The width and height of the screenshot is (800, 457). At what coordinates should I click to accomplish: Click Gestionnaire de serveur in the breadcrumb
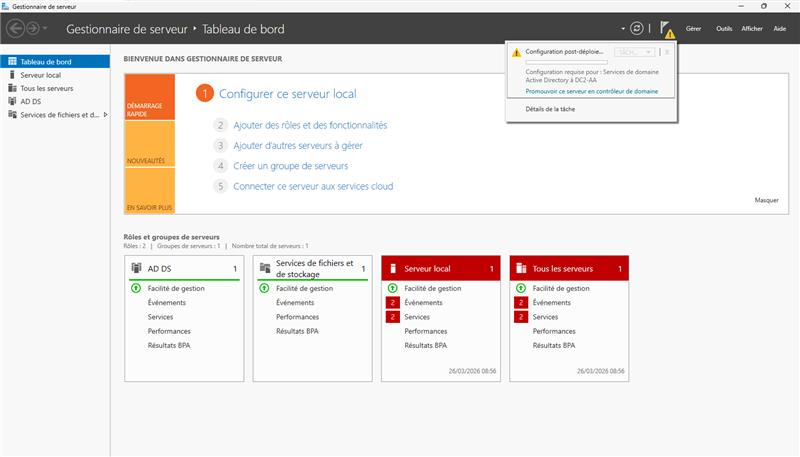click(x=127, y=29)
